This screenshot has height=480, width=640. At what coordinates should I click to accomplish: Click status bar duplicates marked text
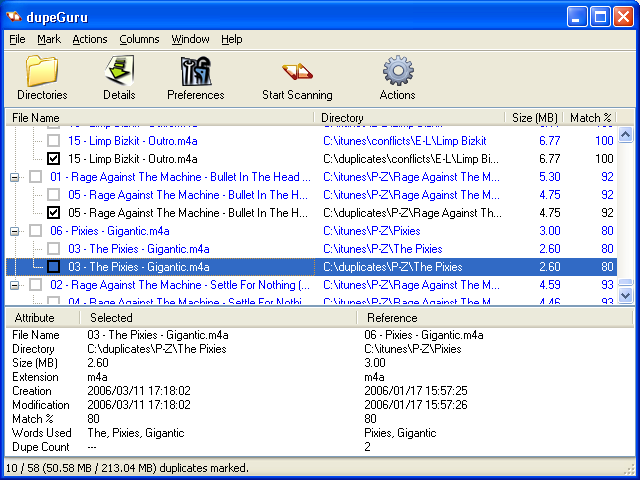[x=127, y=468]
